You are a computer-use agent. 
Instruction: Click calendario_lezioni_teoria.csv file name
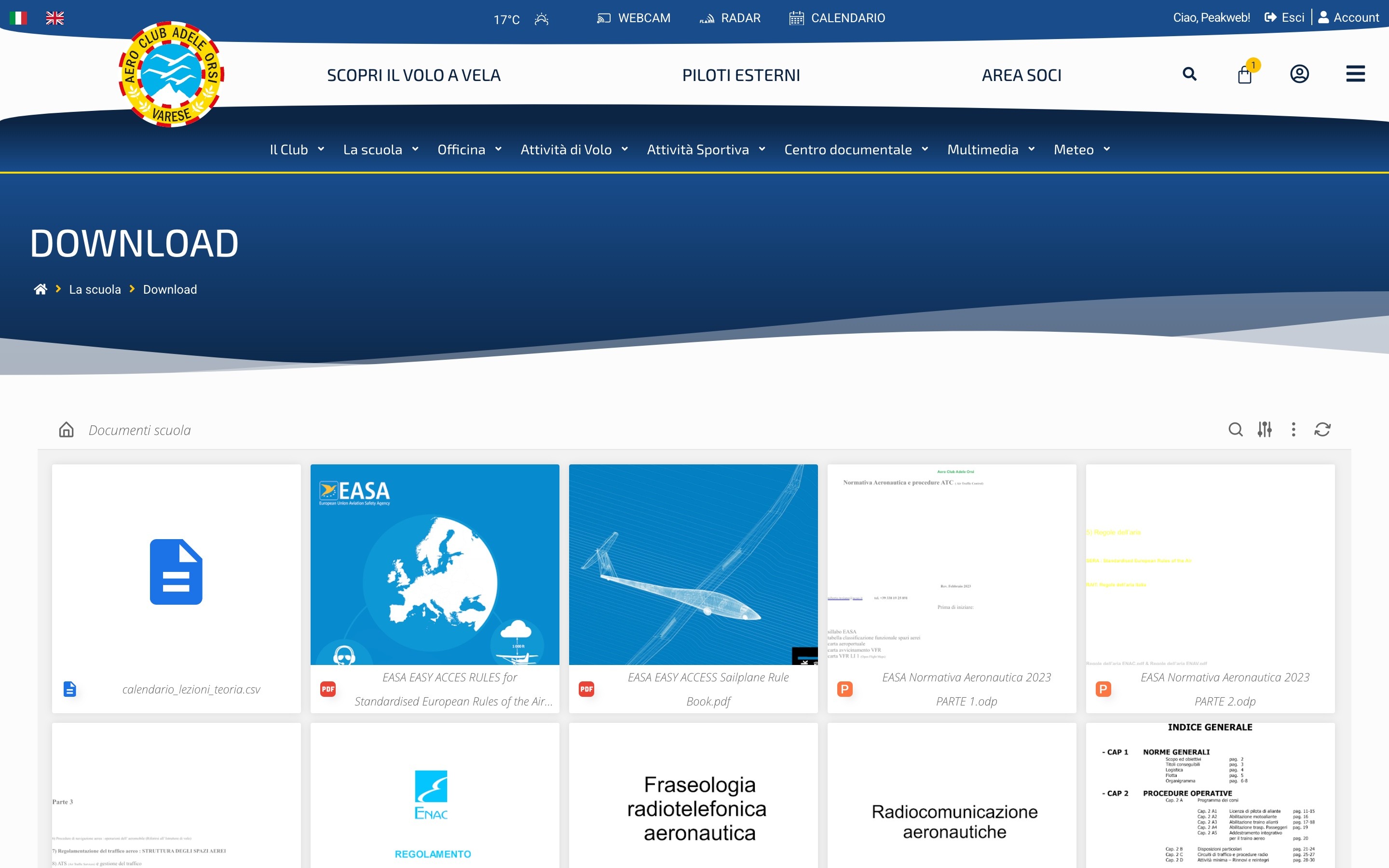point(191,690)
